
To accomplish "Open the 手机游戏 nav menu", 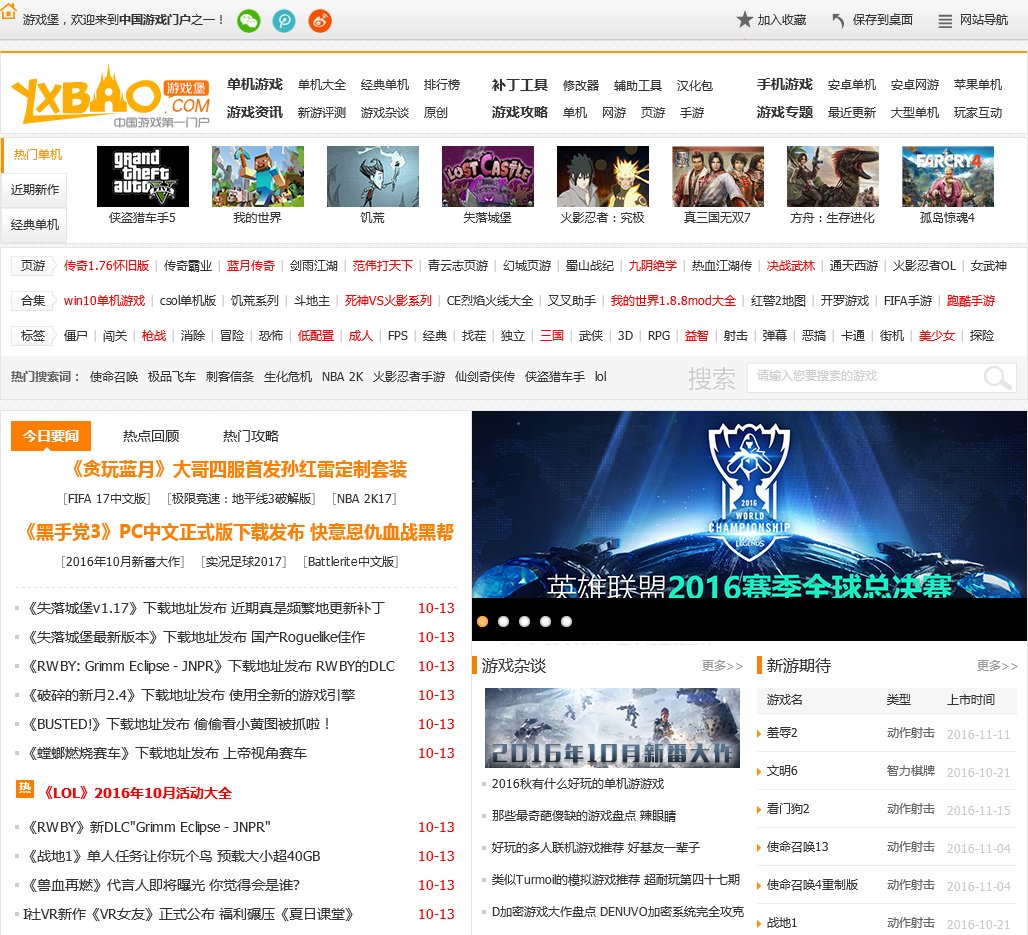I will [784, 85].
